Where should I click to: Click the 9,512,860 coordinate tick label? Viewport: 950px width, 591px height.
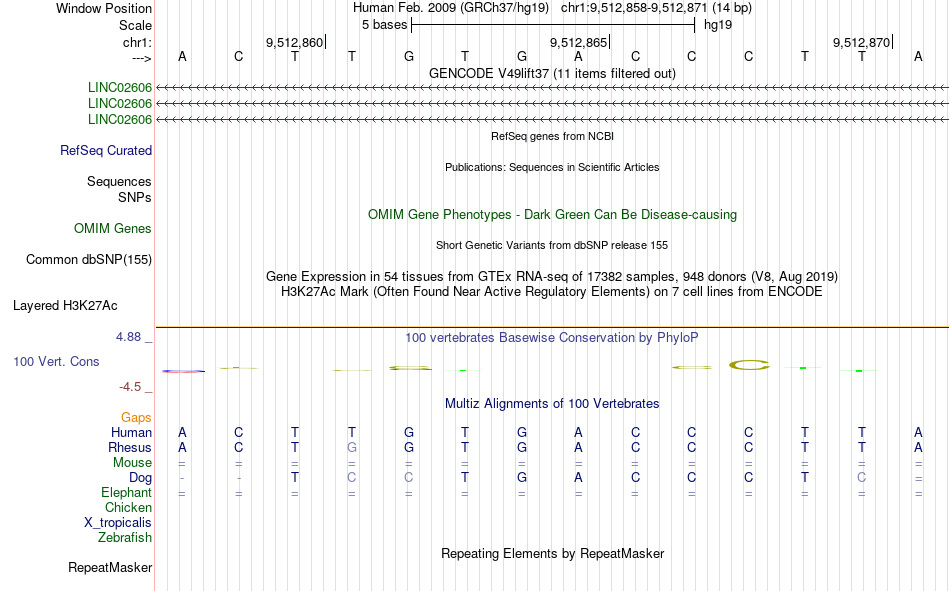click(x=294, y=42)
